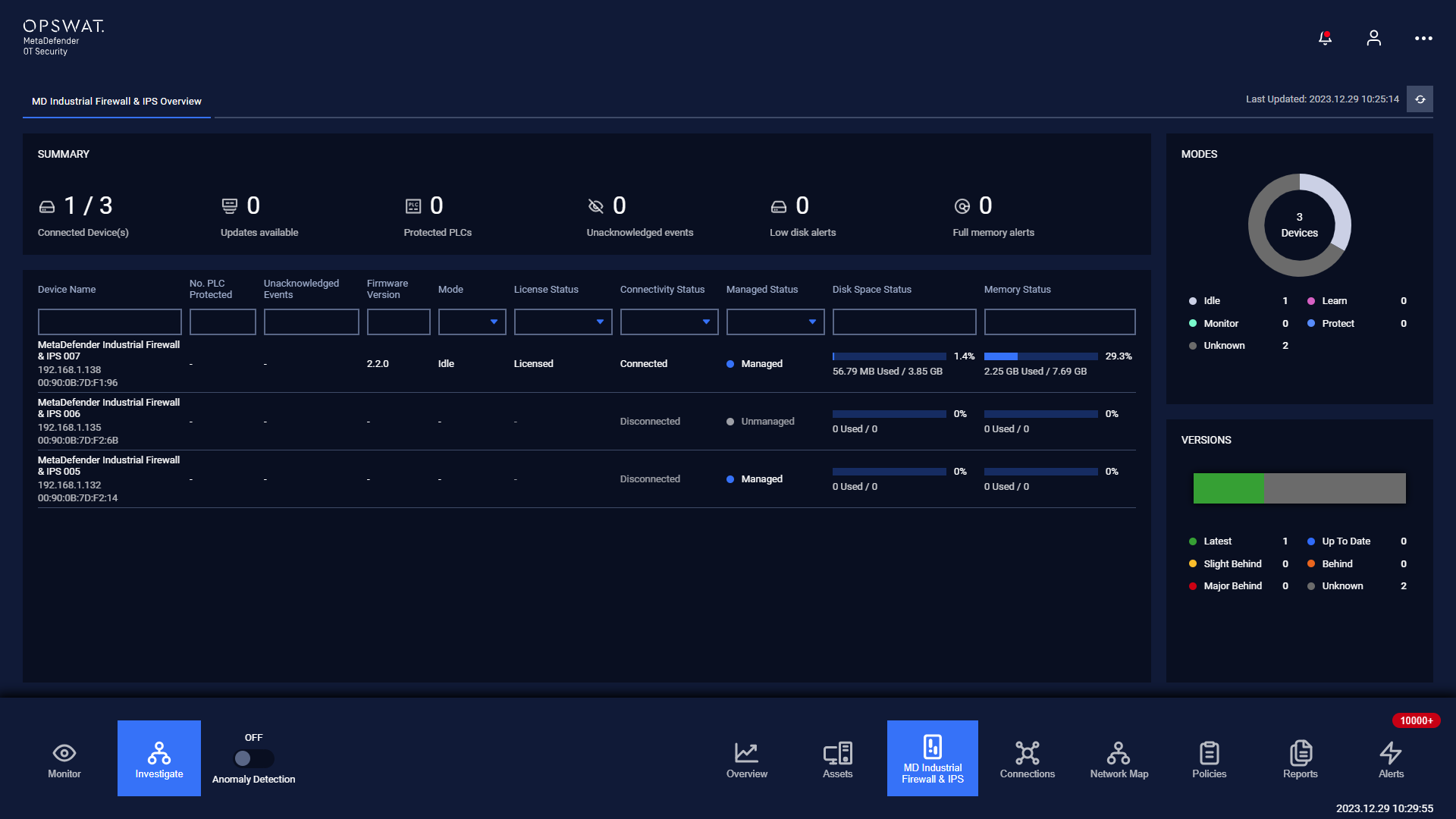
Task: Open the notifications bell icon
Action: tap(1325, 38)
